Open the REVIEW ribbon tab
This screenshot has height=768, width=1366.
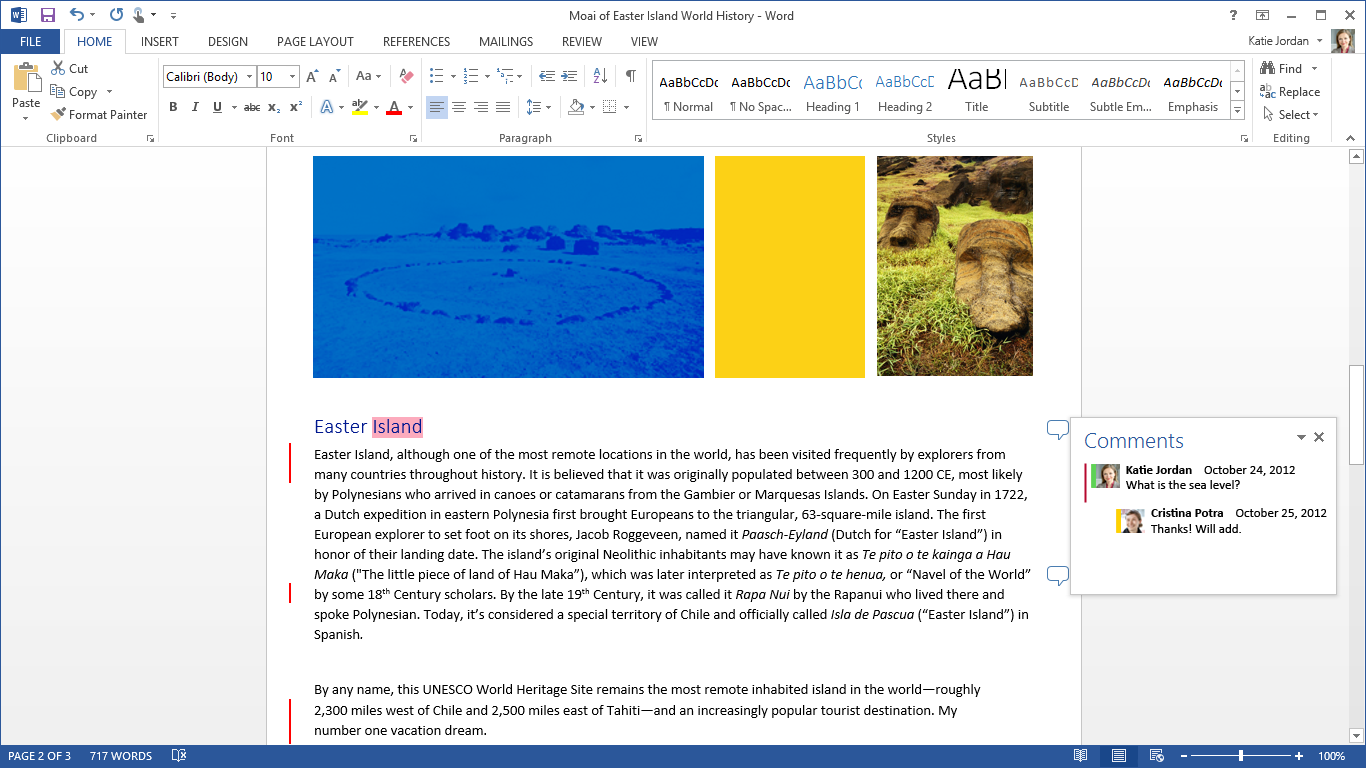point(581,42)
